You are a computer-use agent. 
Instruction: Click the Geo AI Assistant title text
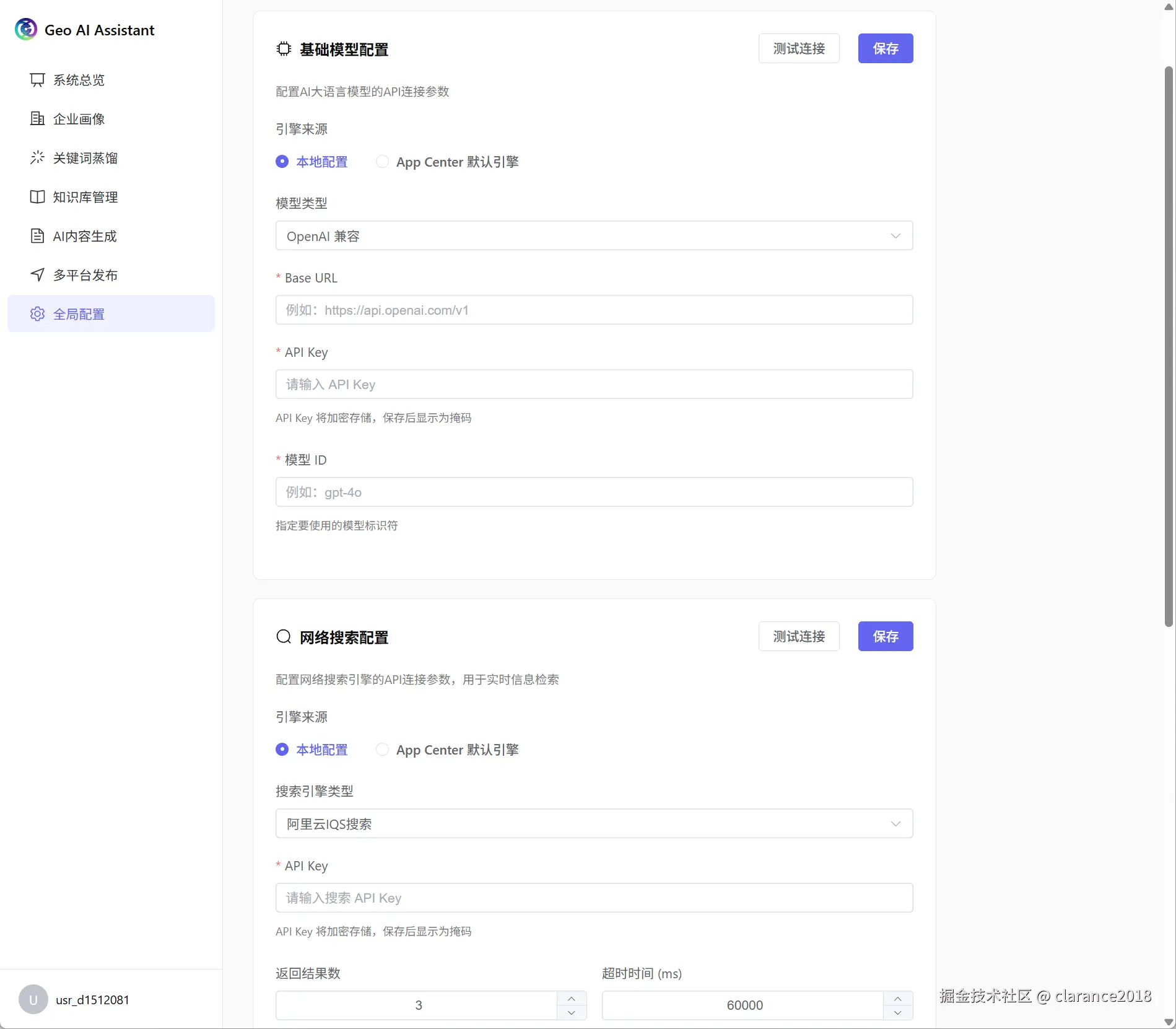(x=99, y=30)
